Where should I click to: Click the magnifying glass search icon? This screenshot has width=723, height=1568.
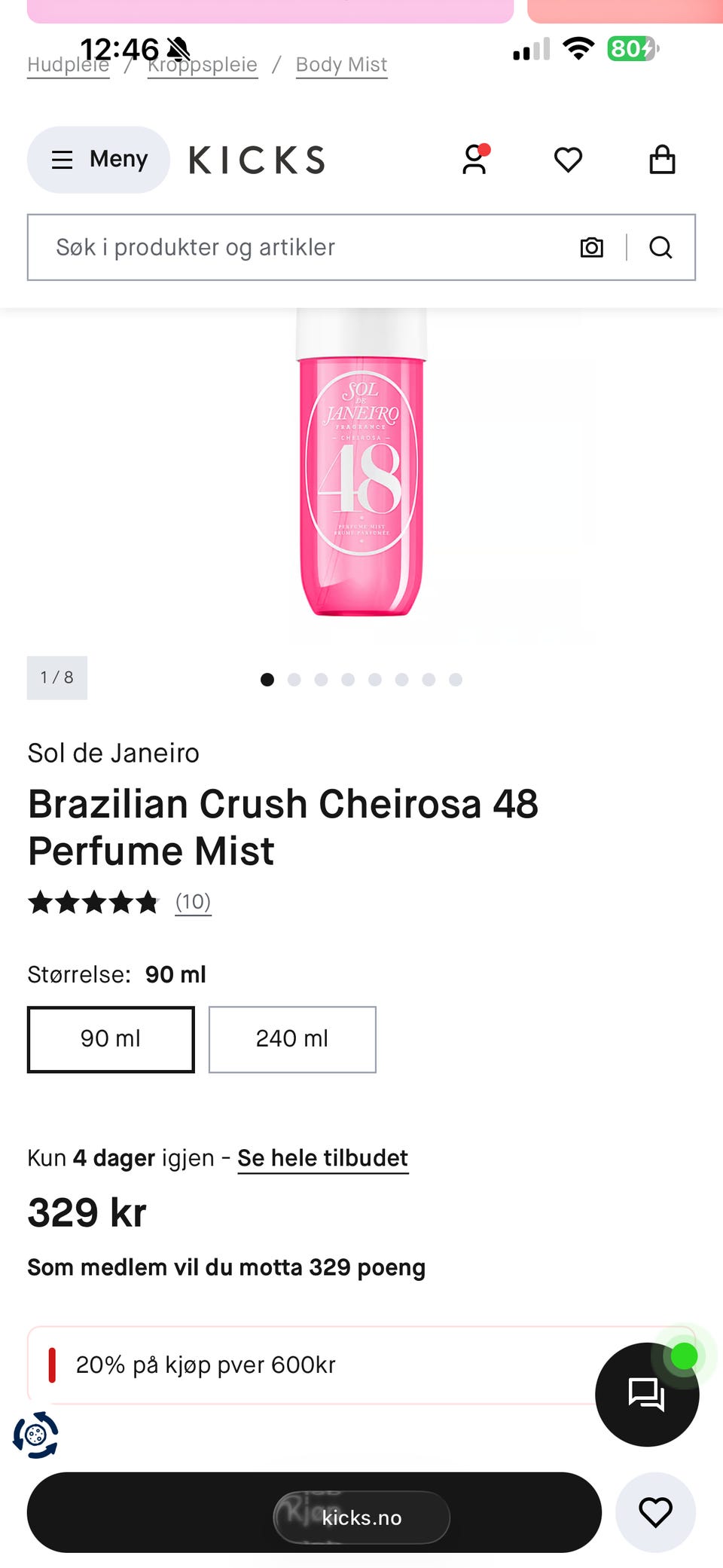coord(660,247)
